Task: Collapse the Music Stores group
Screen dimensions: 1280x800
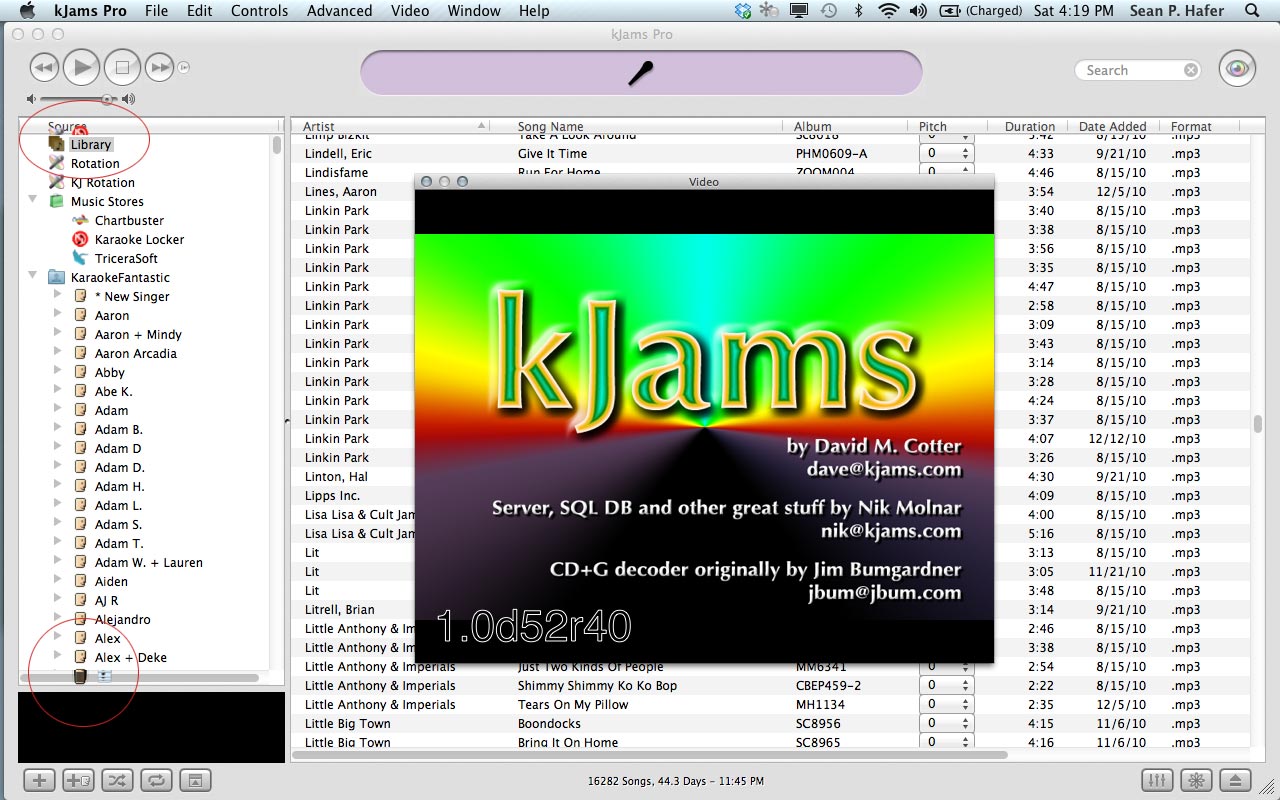Action: pos(33,201)
